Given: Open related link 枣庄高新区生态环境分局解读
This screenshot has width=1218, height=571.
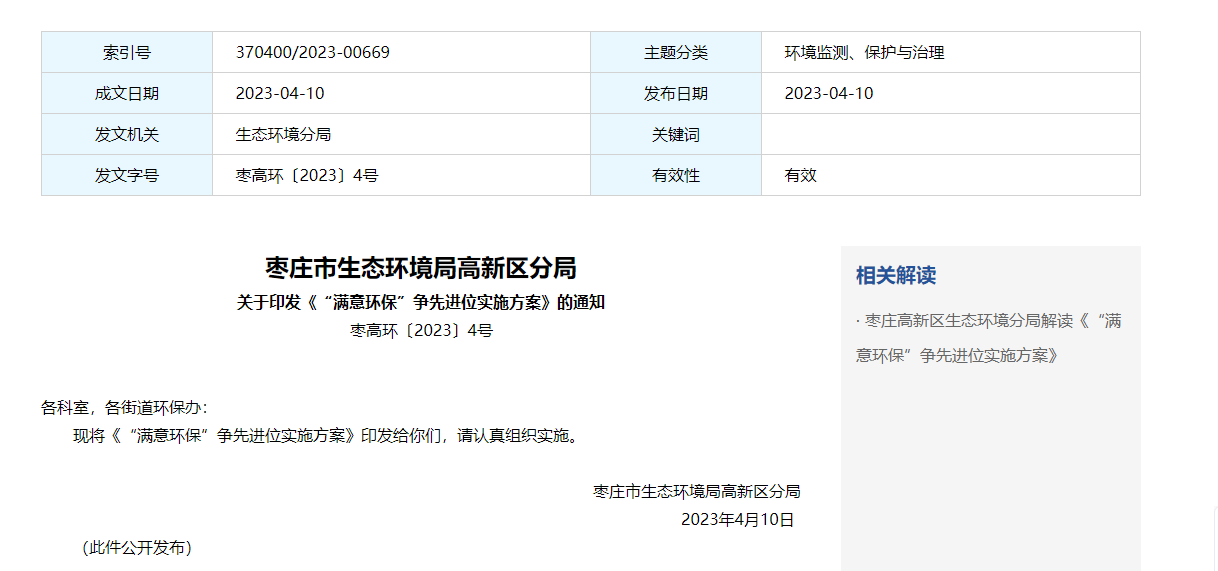Looking at the screenshot, I should pyautogui.click(x=990, y=337).
